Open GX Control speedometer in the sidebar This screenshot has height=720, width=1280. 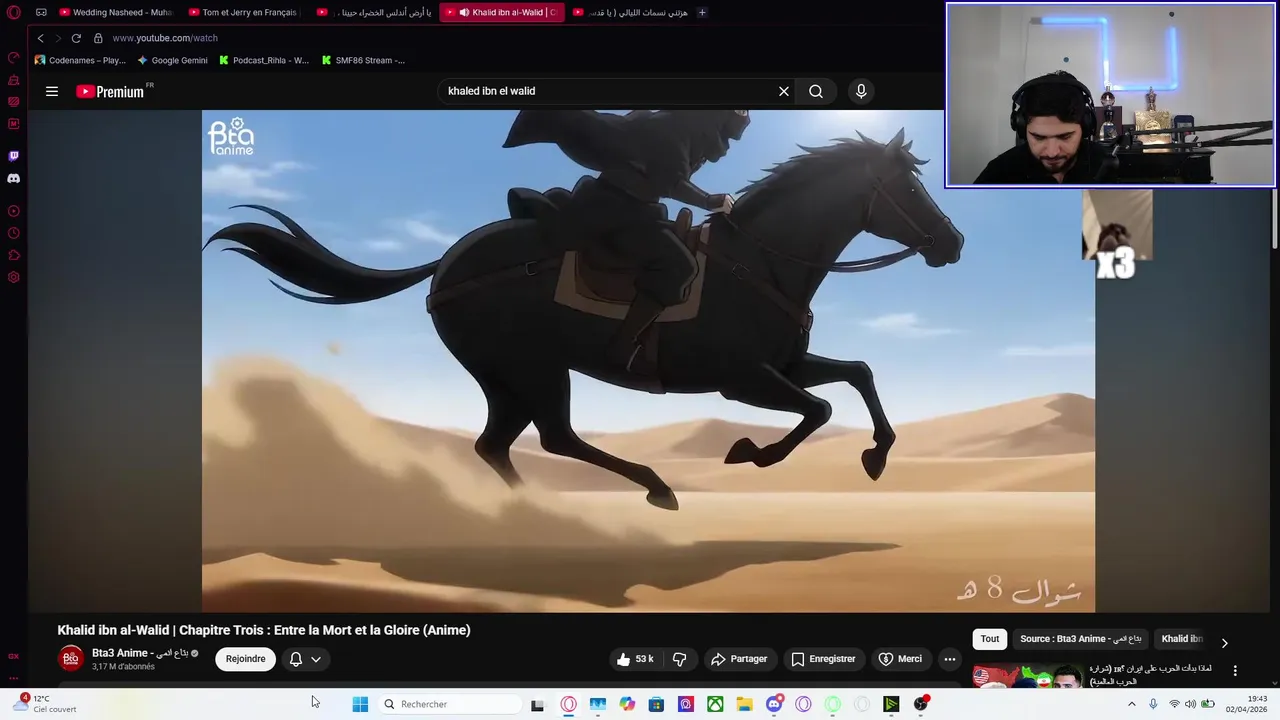(14, 58)
